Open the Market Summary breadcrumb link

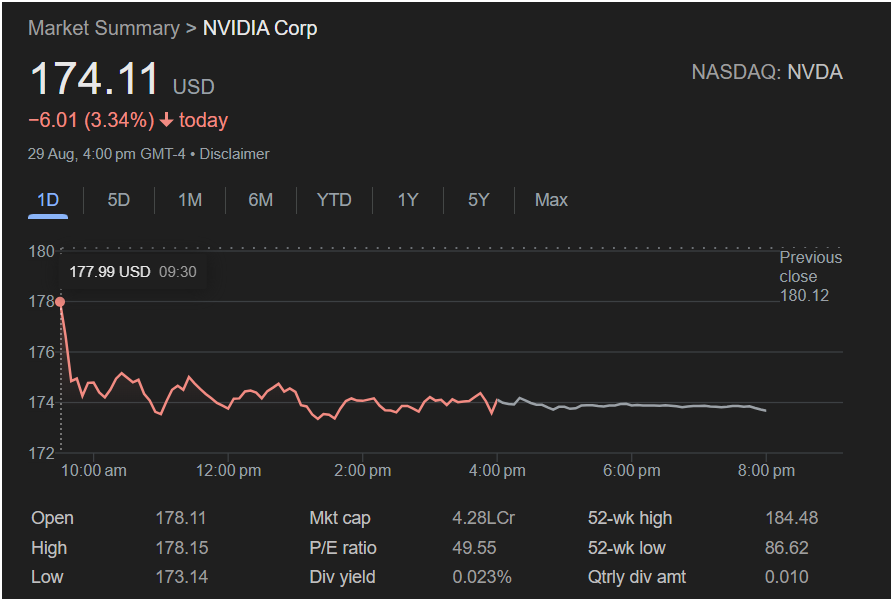tap(103, 28)
